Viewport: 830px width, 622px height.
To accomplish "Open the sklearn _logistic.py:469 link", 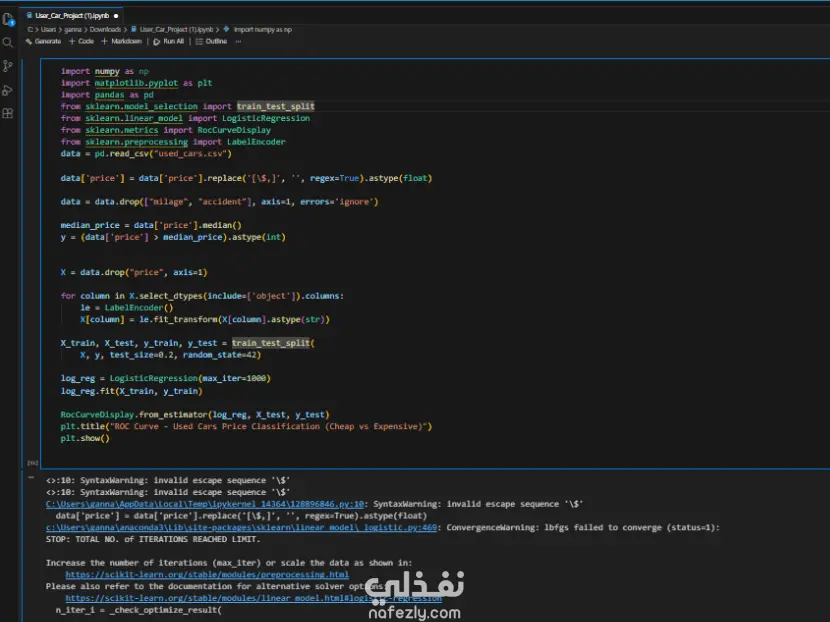I will pyautogui.click(x=241, y=527).
